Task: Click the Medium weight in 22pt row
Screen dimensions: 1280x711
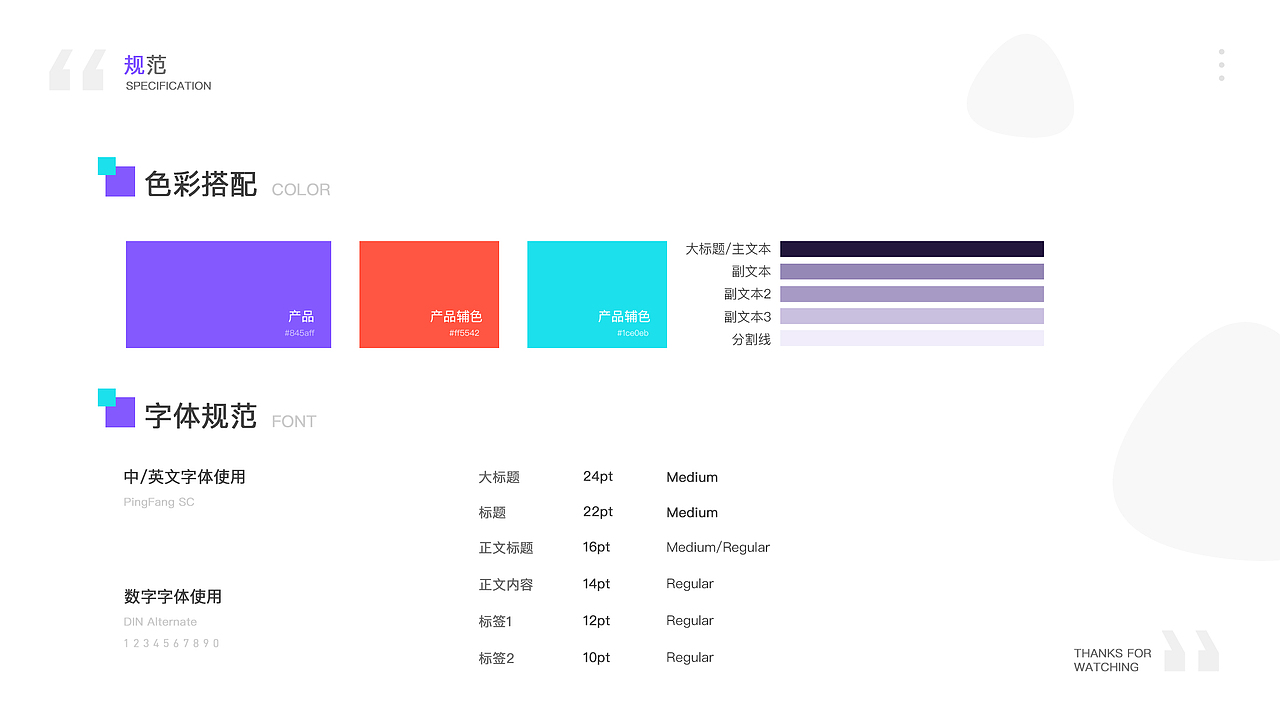Action: point(692,513)
